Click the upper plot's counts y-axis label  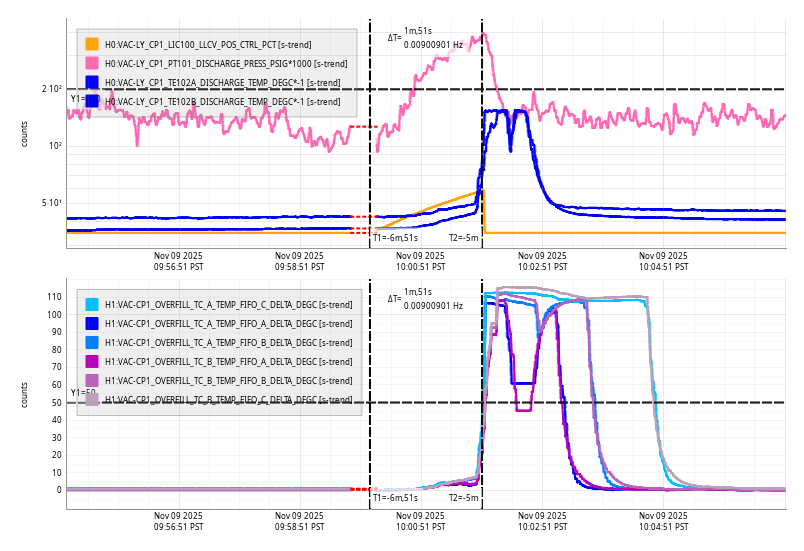25,133
